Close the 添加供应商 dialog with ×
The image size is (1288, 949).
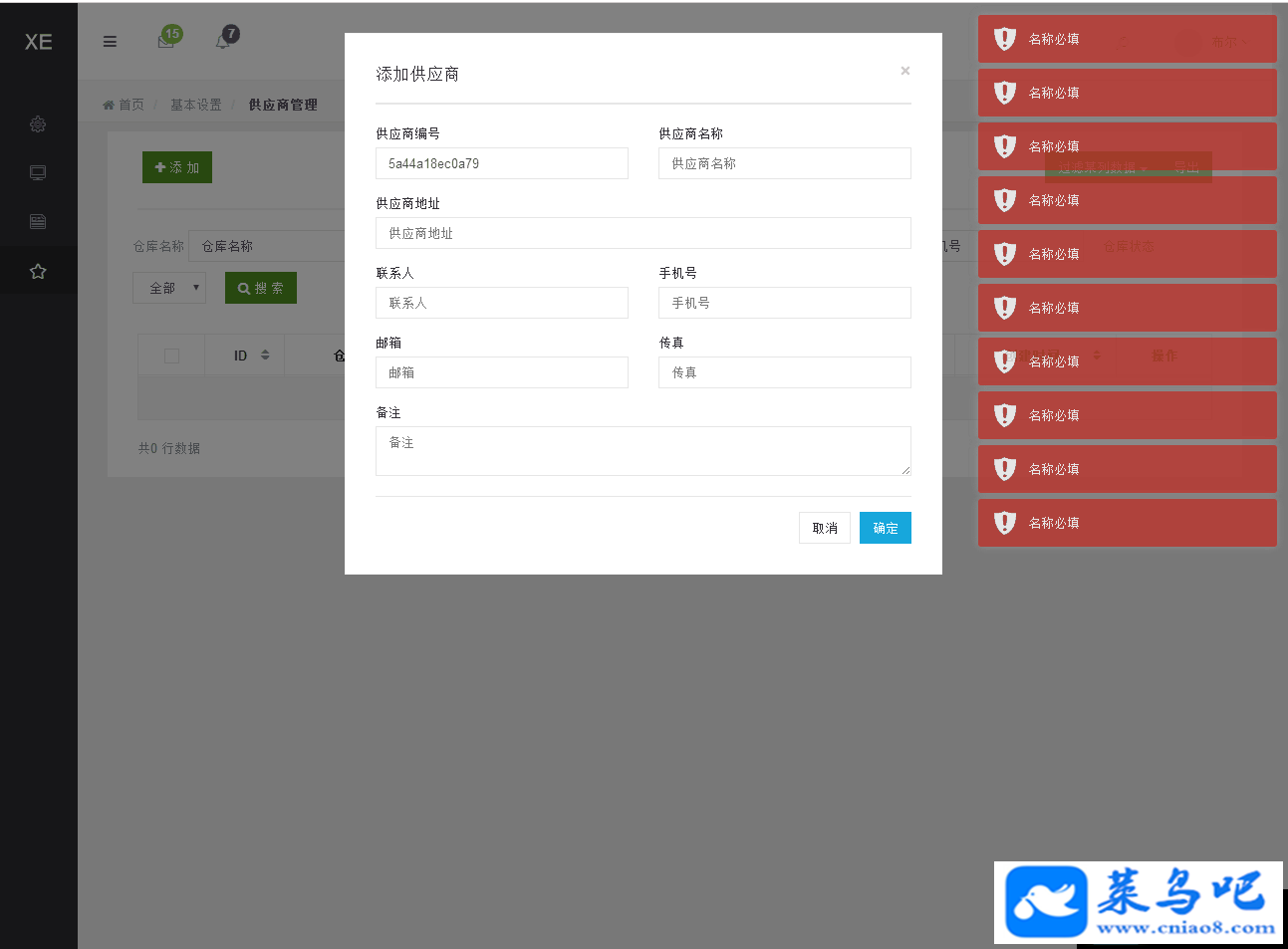click(x=904, y=71)
